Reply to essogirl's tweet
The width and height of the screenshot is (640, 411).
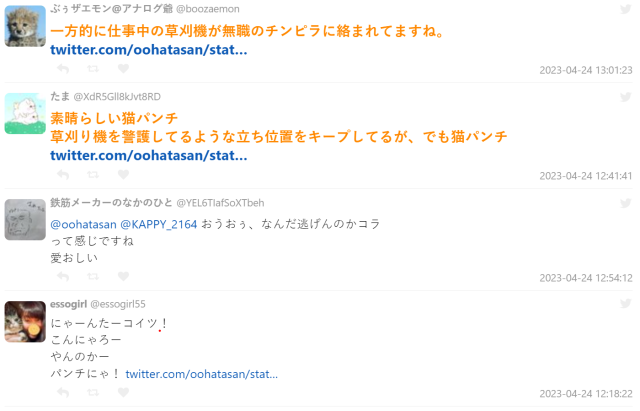63,393
